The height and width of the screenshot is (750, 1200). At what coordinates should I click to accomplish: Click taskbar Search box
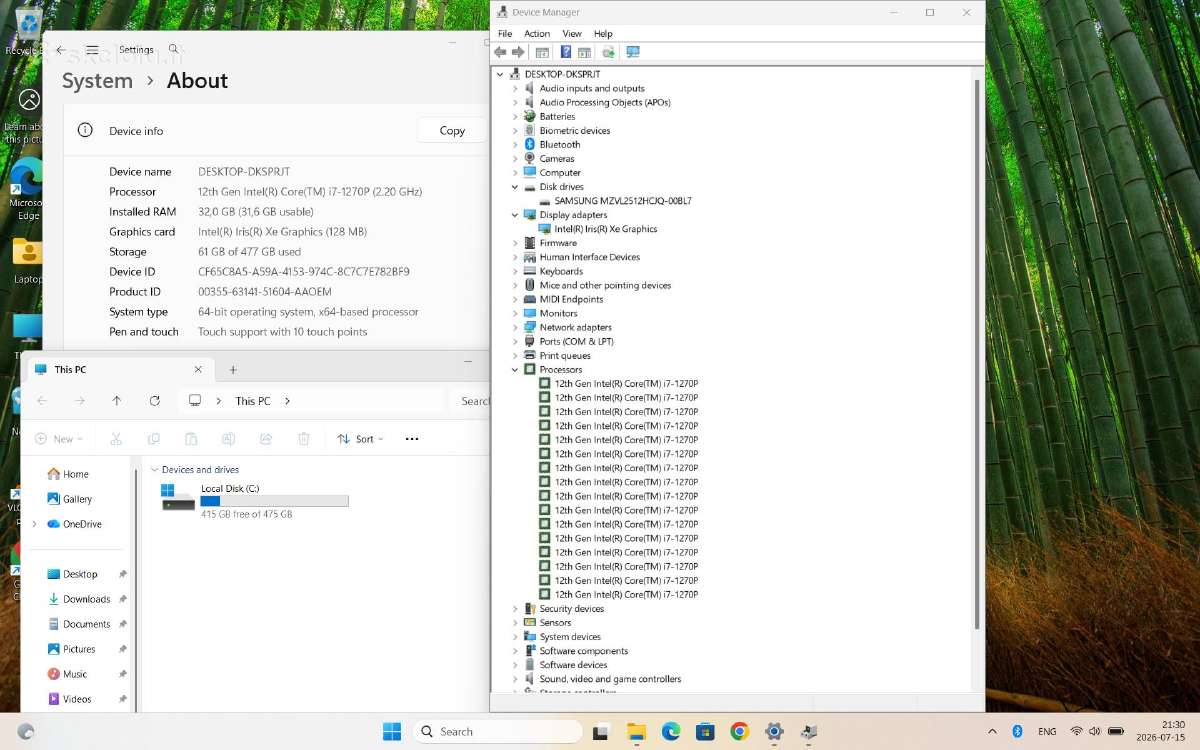497,731
